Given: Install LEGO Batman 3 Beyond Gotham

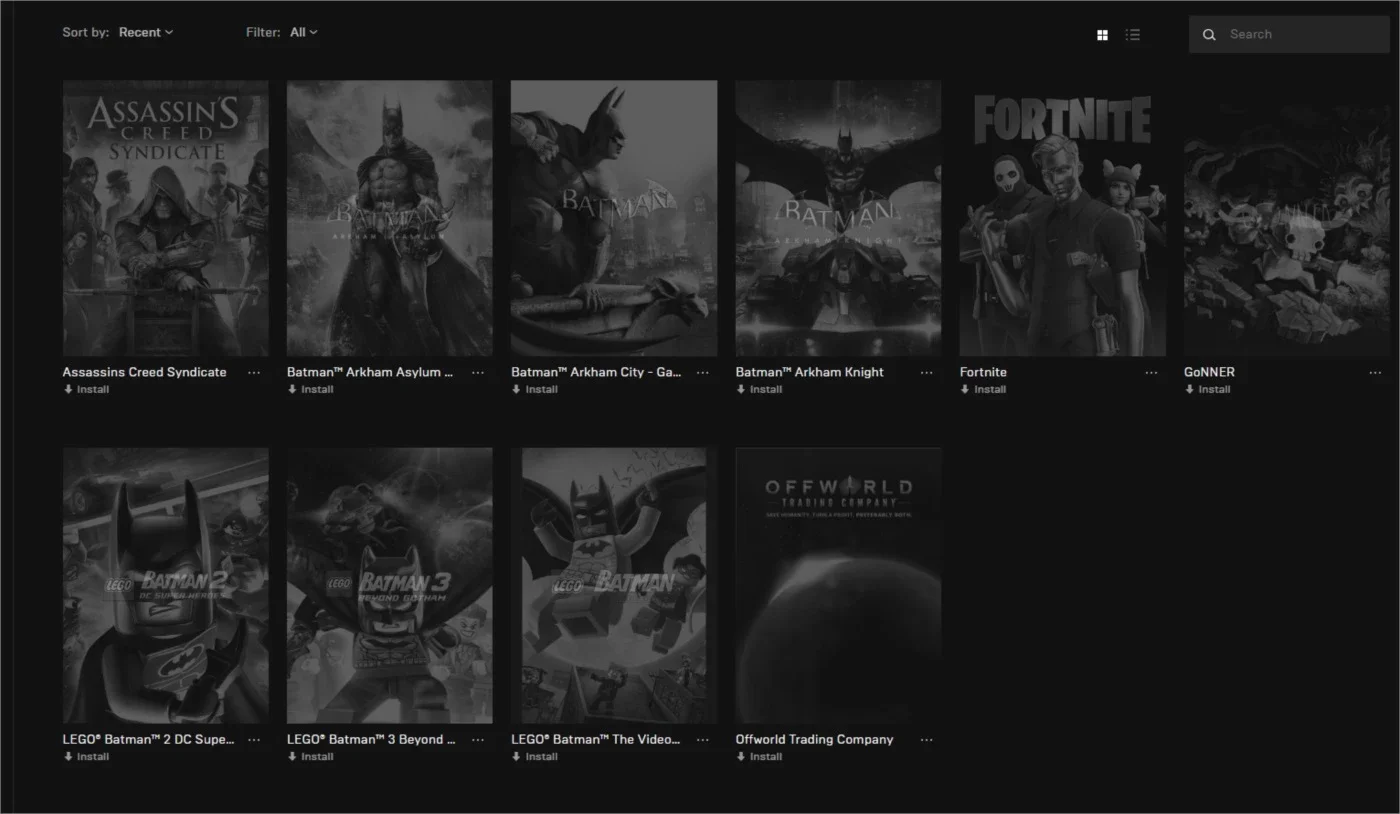Looking at the screenshot, I should [310, 757].
